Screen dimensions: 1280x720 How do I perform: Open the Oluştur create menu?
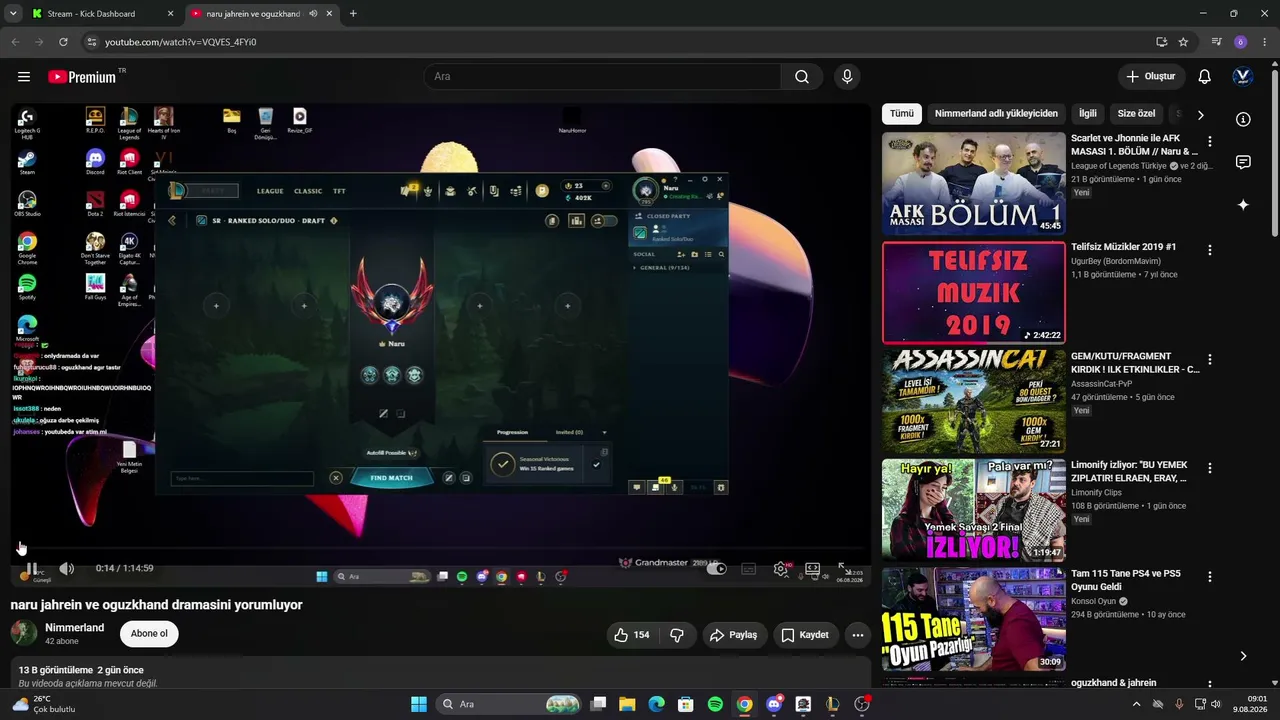click(x=1152, y=77)
